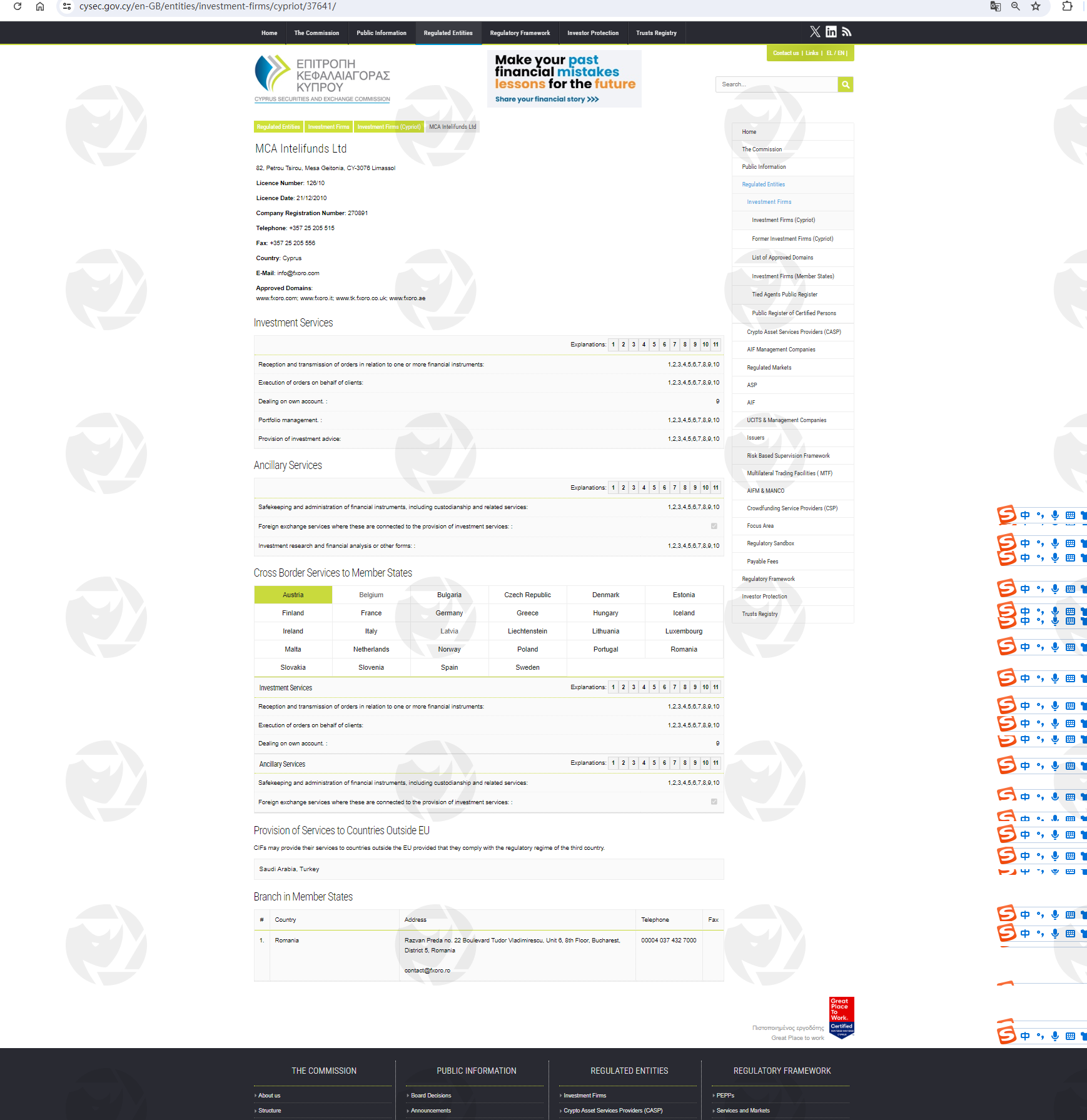
Task: Expand Investment Firms in the sidebar
Action: tap(769, 202)
